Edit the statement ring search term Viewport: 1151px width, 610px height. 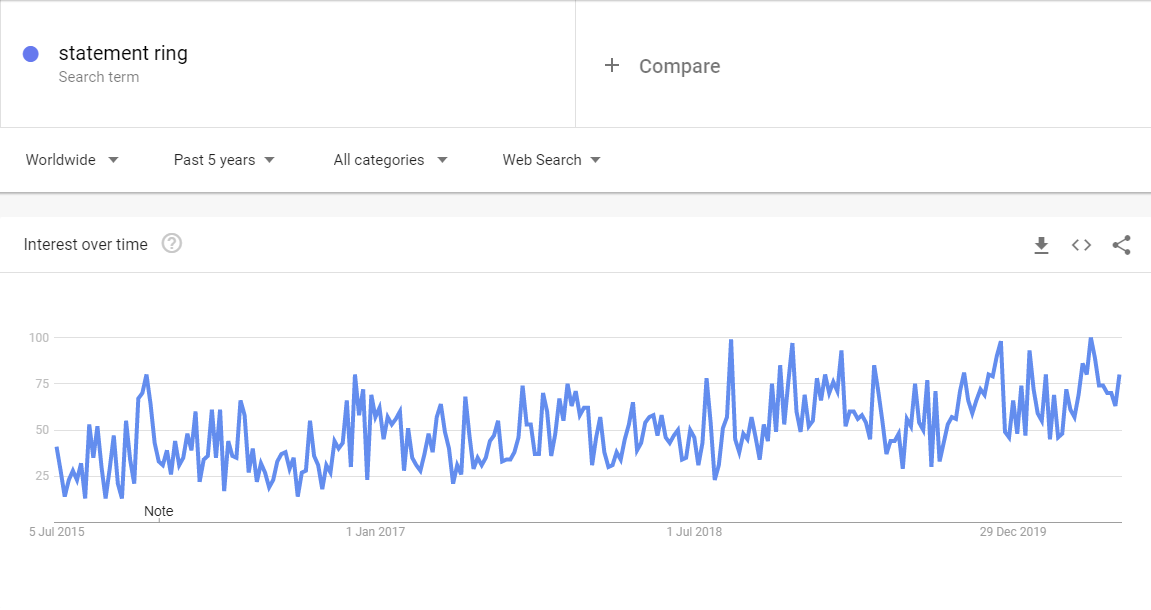(x=123, y=53)
